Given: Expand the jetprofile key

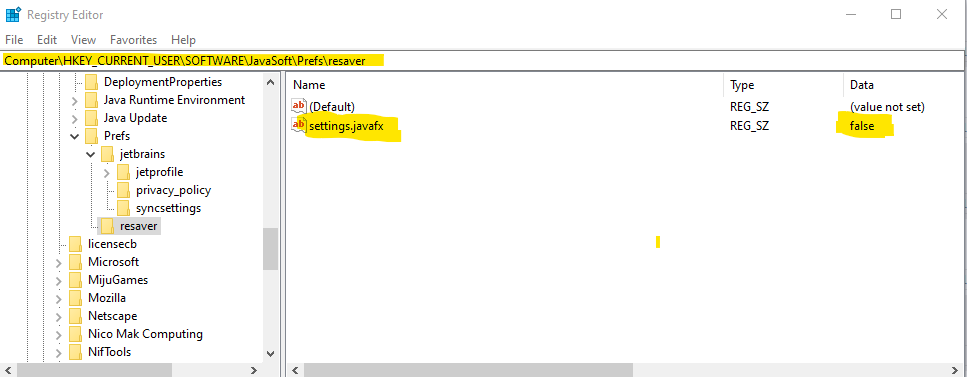Looking at the screenshot, I should point(107,173).
